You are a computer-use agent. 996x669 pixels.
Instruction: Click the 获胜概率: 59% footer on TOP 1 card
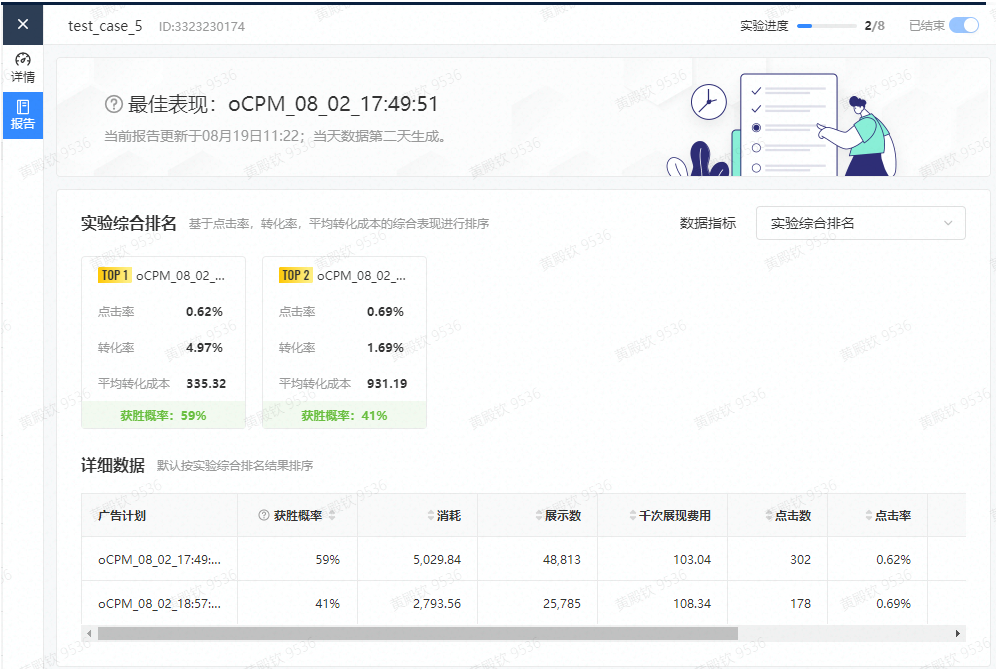pos(163,416)
